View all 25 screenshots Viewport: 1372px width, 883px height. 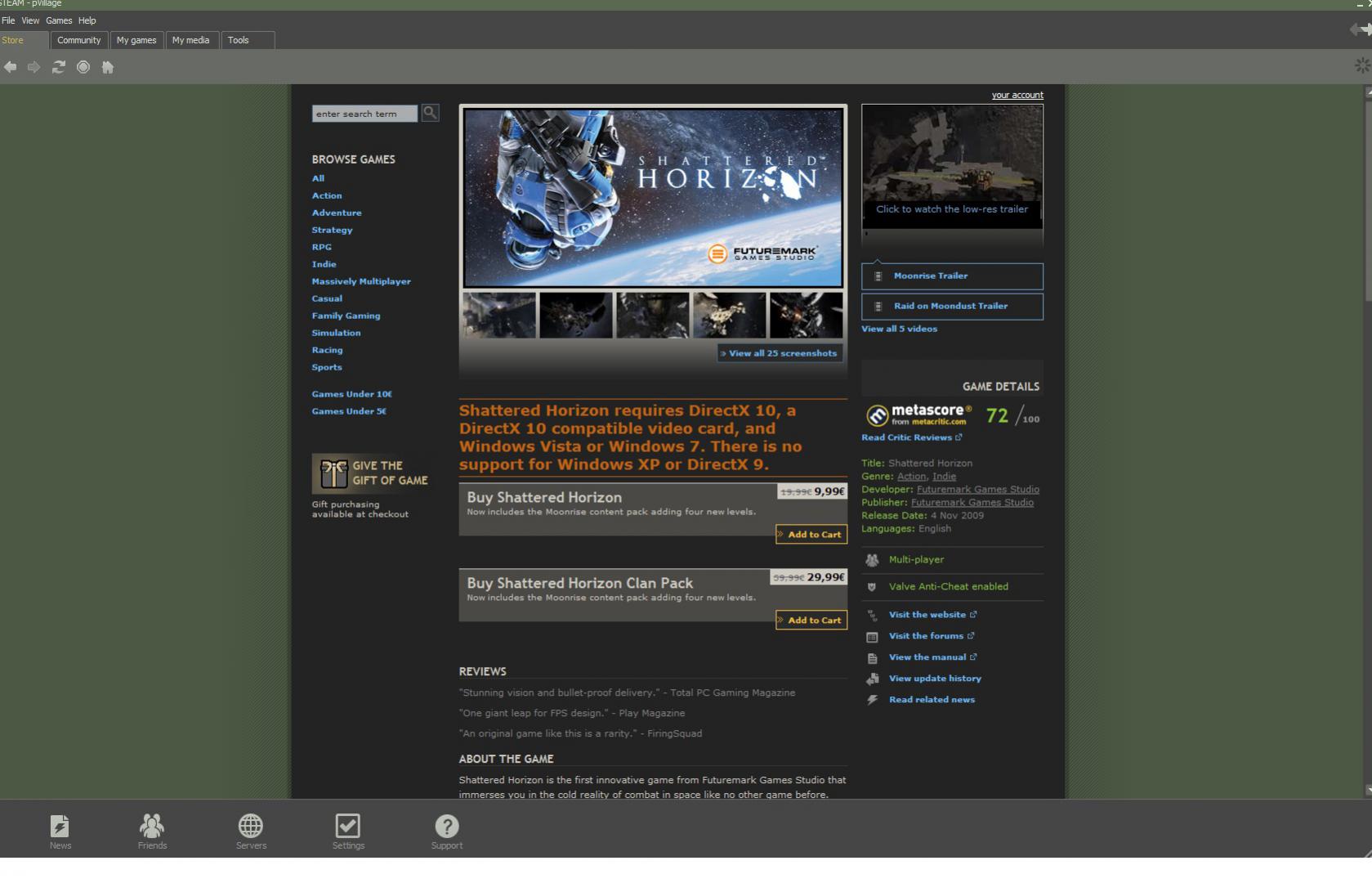(780, 353)
